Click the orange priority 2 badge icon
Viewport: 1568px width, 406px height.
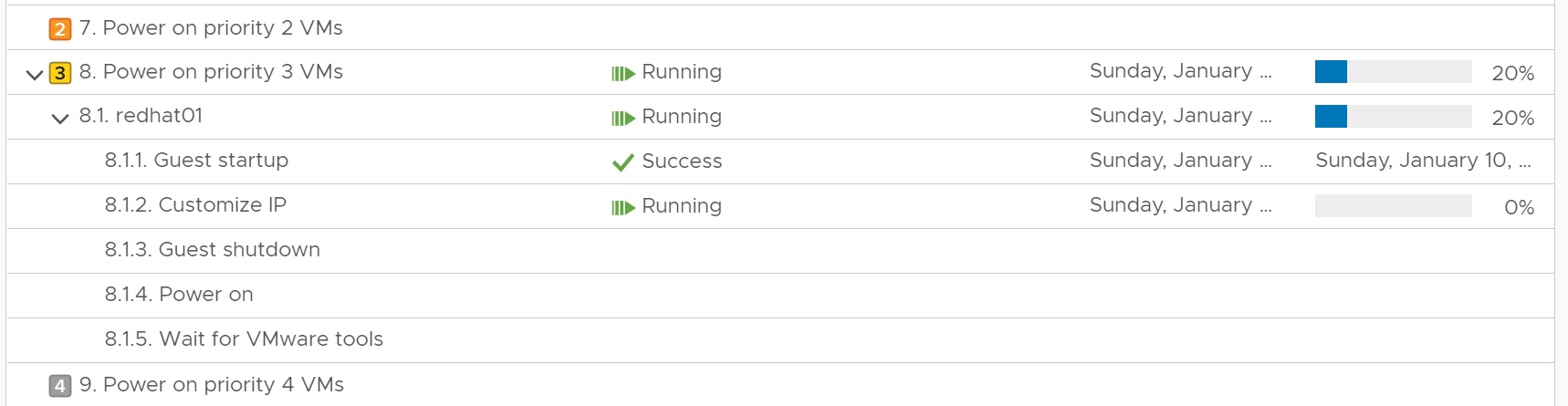tap(59, 29)
